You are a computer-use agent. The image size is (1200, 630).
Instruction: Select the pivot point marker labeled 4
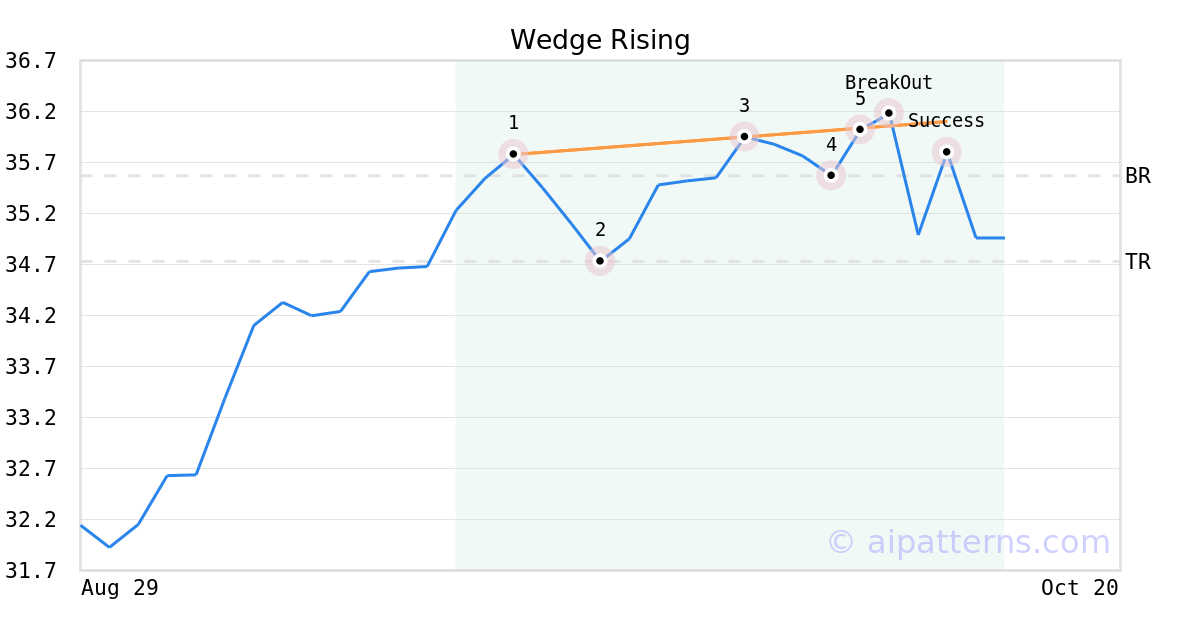(831, 175)
